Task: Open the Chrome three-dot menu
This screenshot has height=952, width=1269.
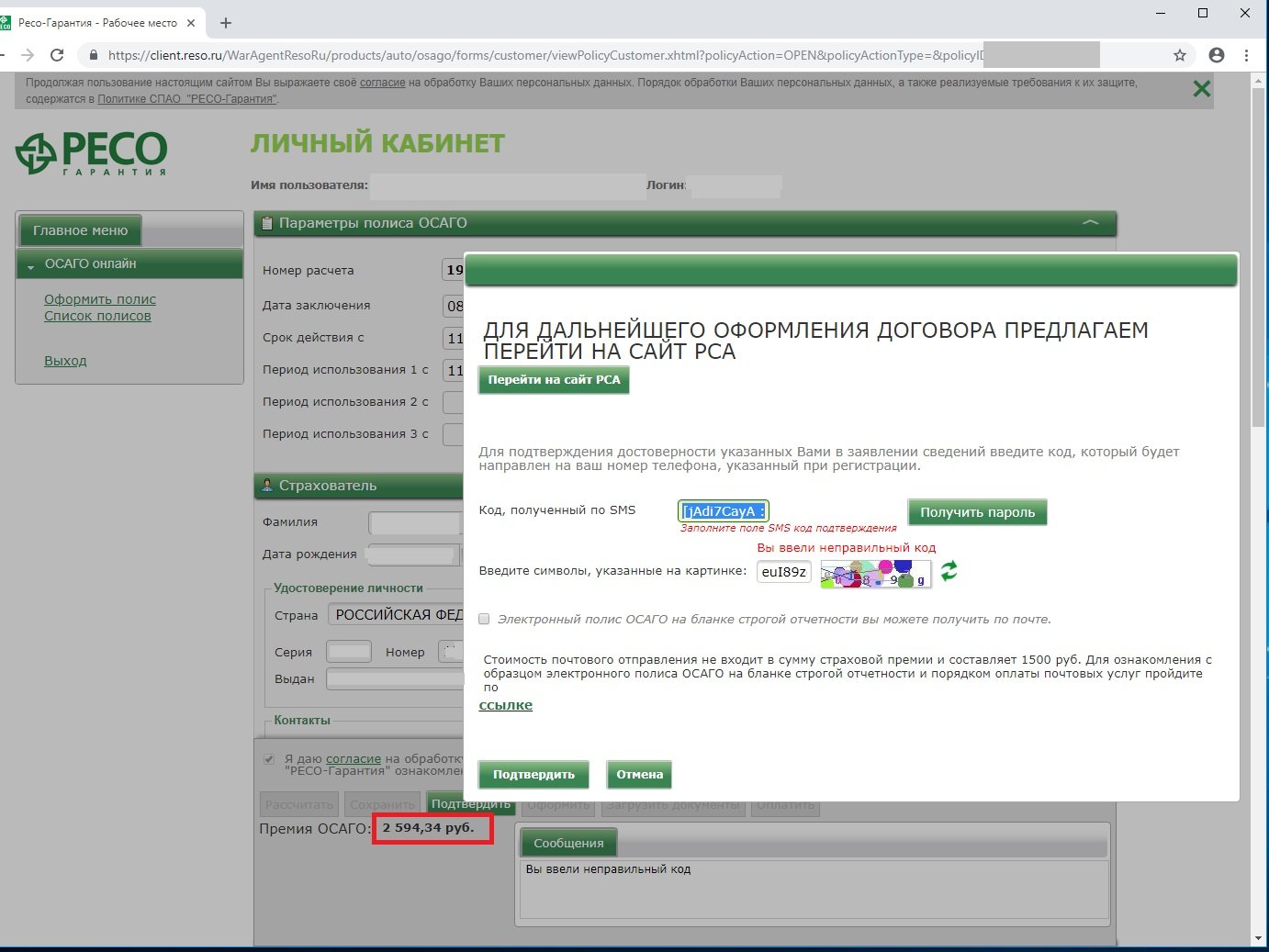Action: pyautogui.click(x=1246, y=55)
